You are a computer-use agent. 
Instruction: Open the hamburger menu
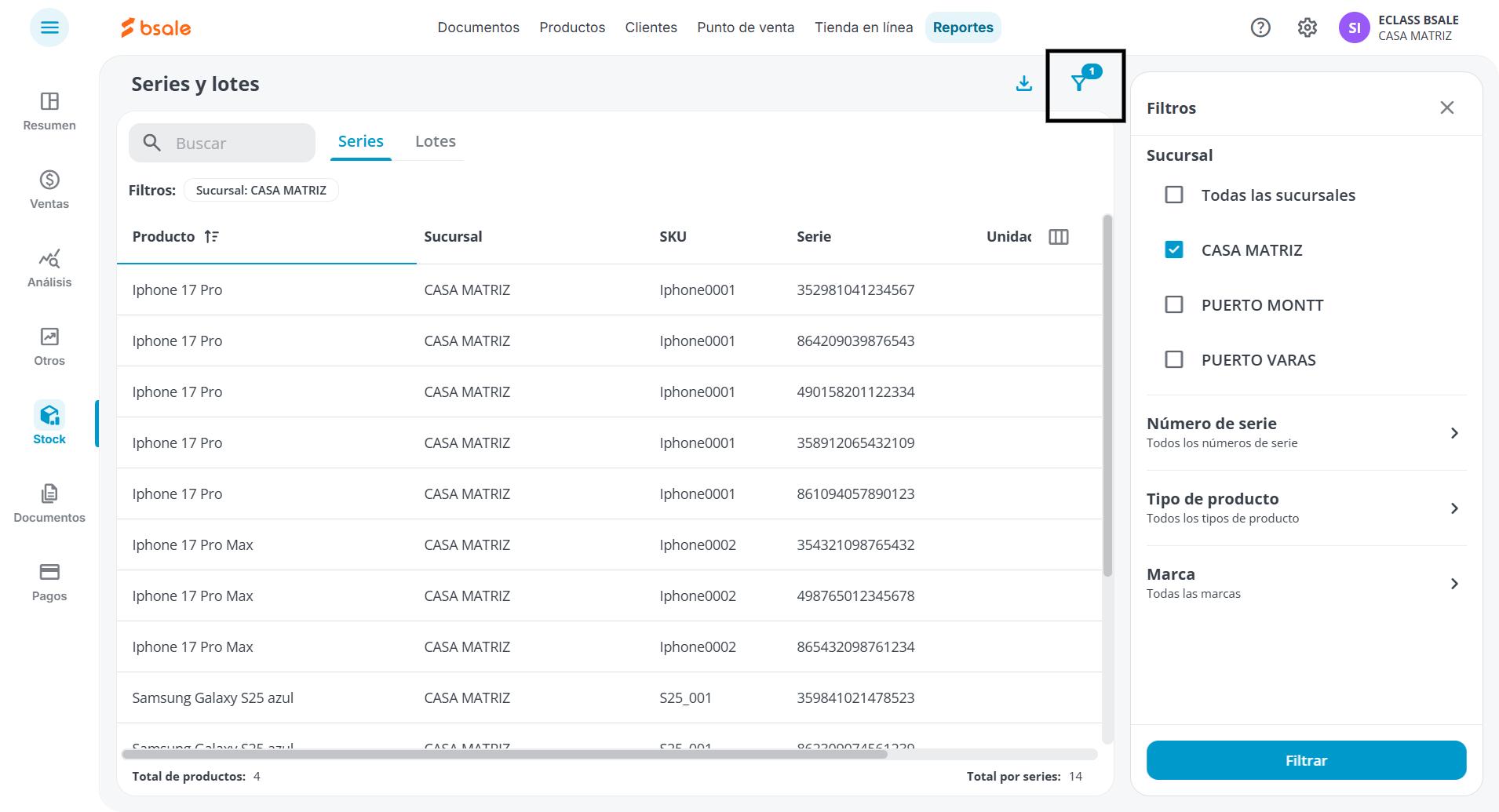49,27
